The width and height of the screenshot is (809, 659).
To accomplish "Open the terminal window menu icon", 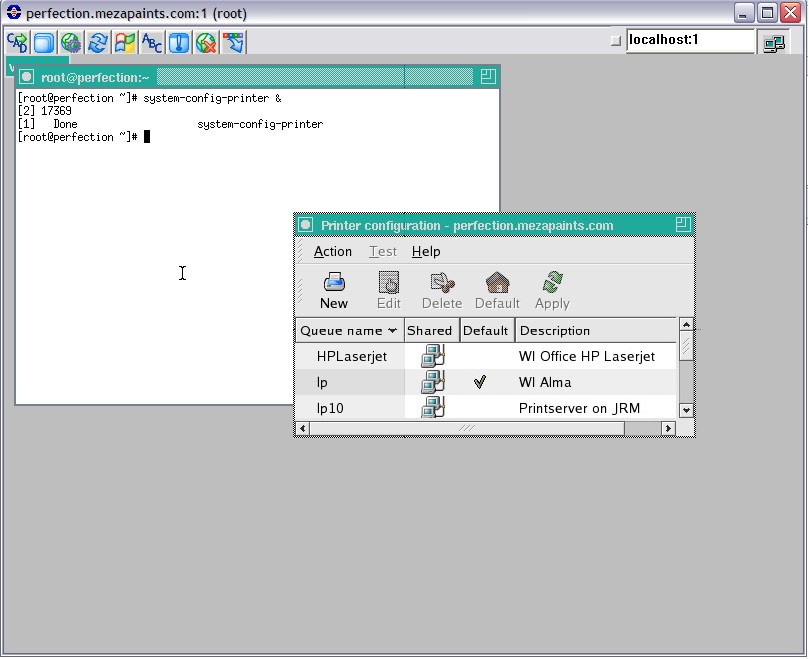I will [x=26, y=77].
